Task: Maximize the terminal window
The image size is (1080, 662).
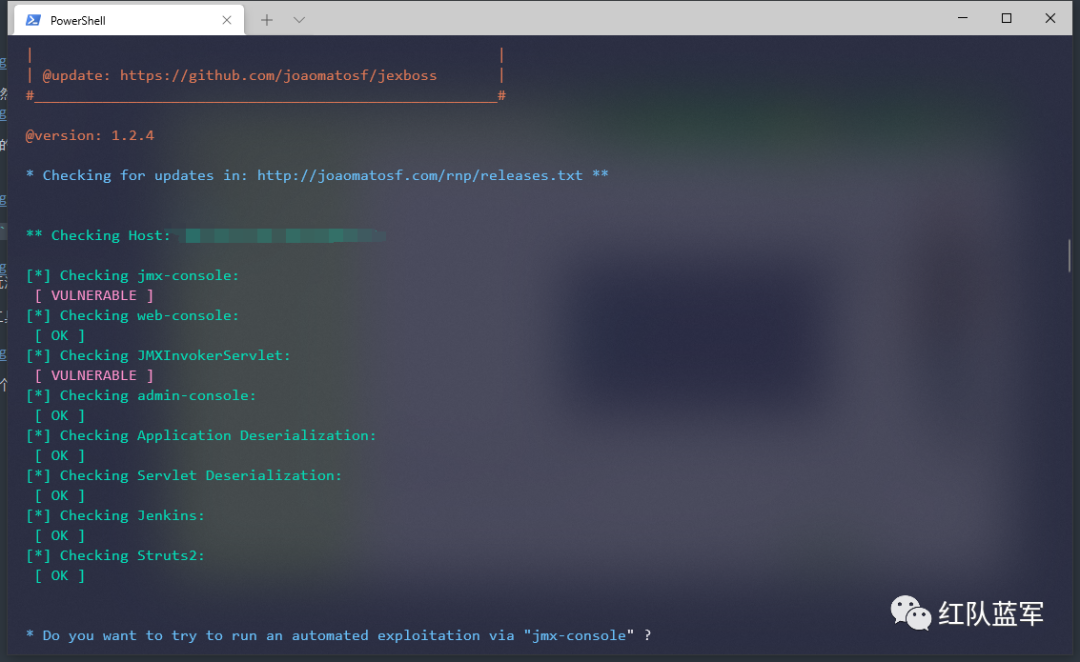Action: 1006,18
